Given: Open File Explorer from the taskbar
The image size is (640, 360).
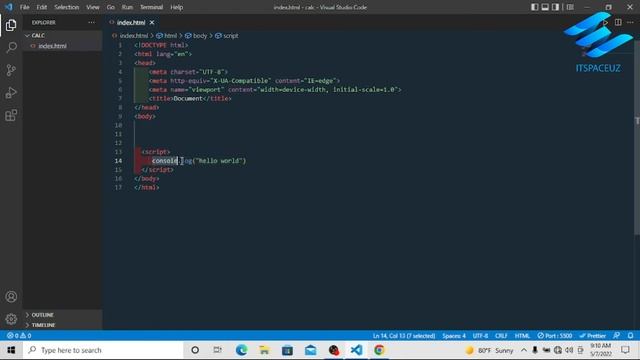Looking at the screenshot, I should 264,350.
